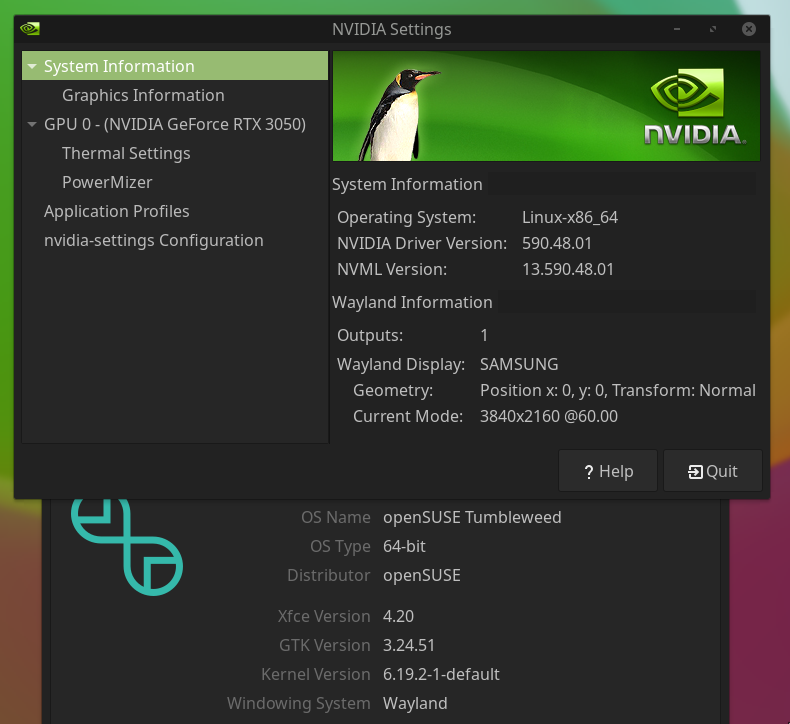
Task: Open Application Profiles
Action: tap(116, 212)
